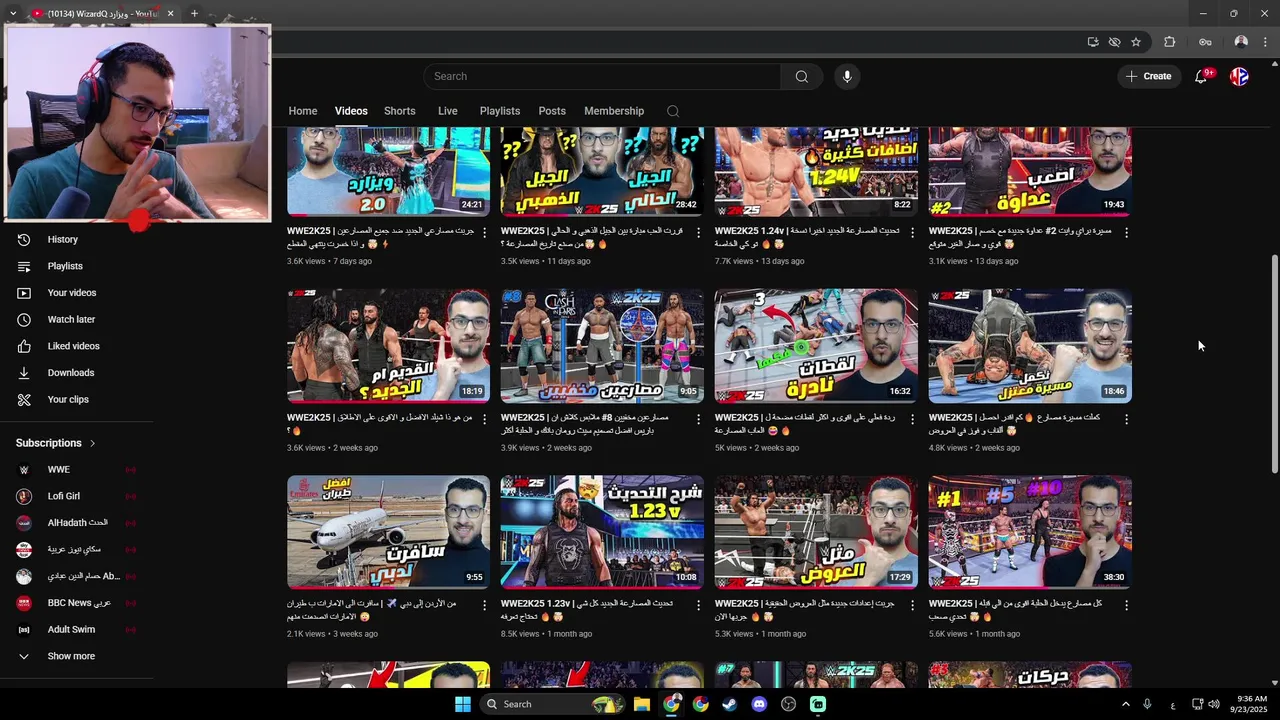This screenshot has height=720, width=1280.
Task: Open WWE2K25 1.23v video title
Action: 588,610
